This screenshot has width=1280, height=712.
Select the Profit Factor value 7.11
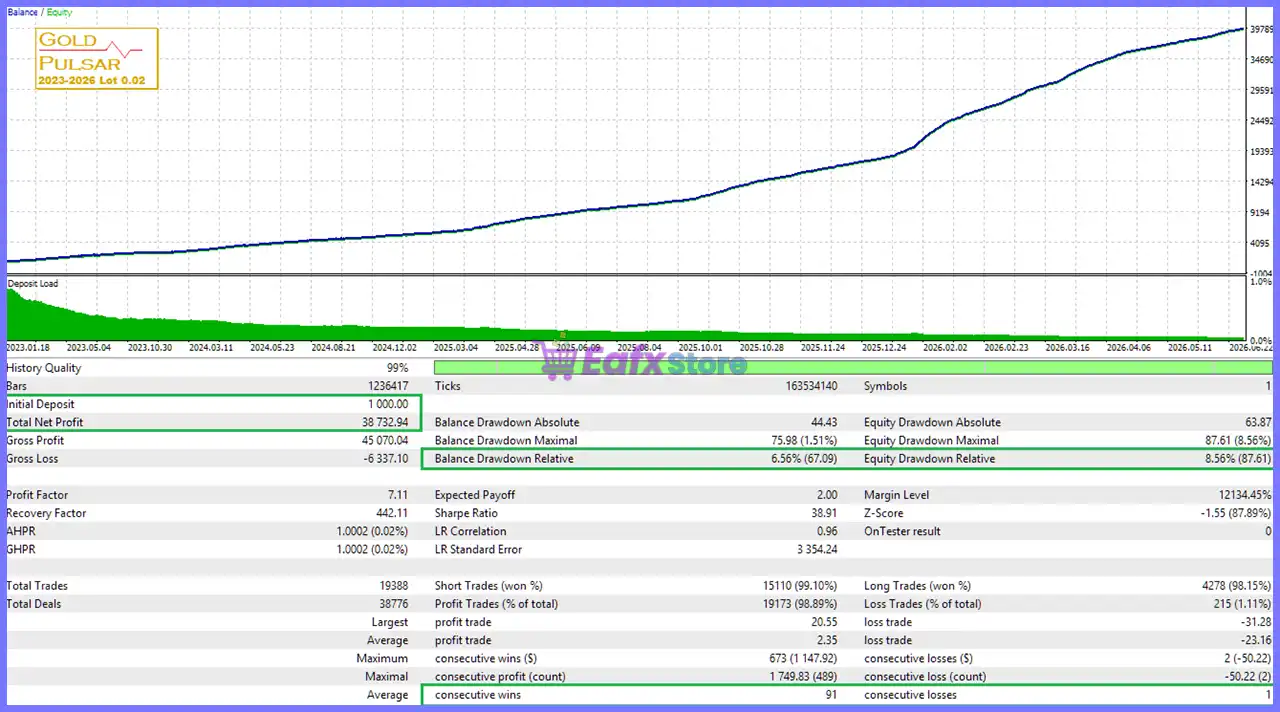396,495
